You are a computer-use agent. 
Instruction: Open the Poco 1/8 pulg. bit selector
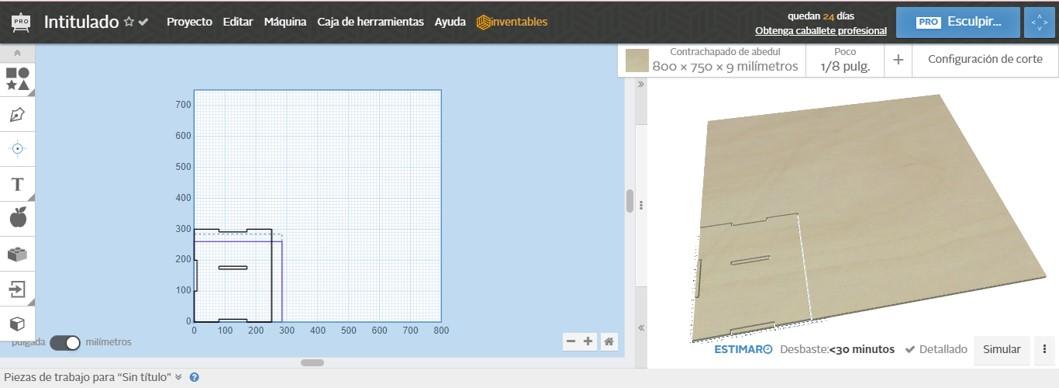[x=845, y=59]
